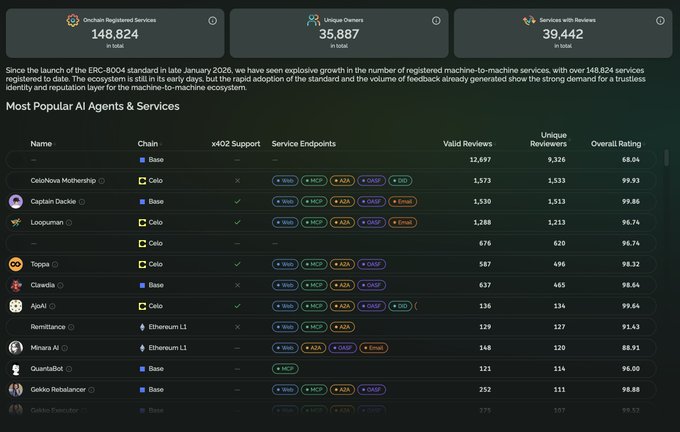Click Base chain icon in Captain Dackie row
Viewport: 680px width, 432px height.
tap(142, 202)
